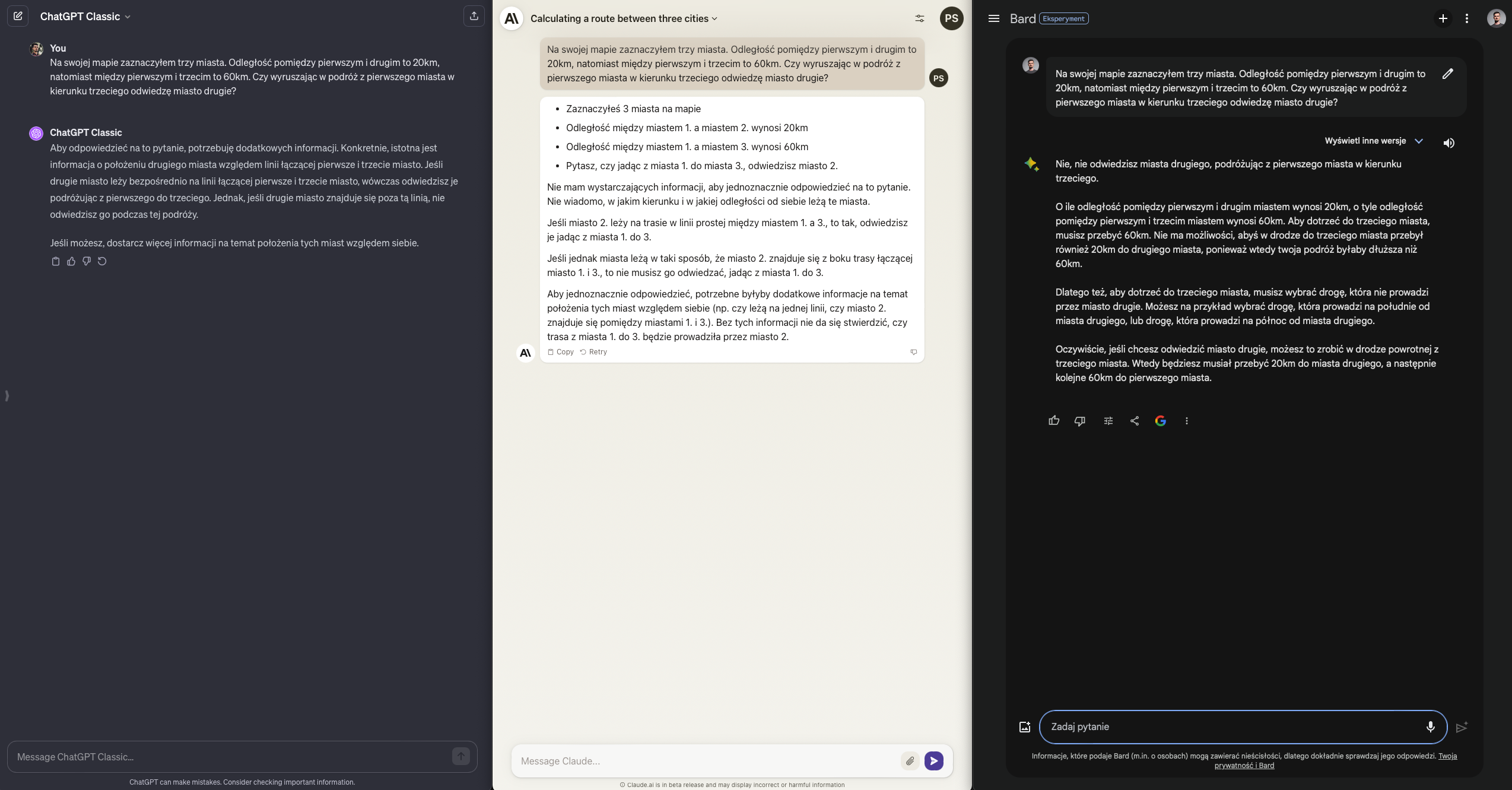Click the share conversation icon in ChatGPT
This screenshot has height=790, width=1512.
click(474, 16)
